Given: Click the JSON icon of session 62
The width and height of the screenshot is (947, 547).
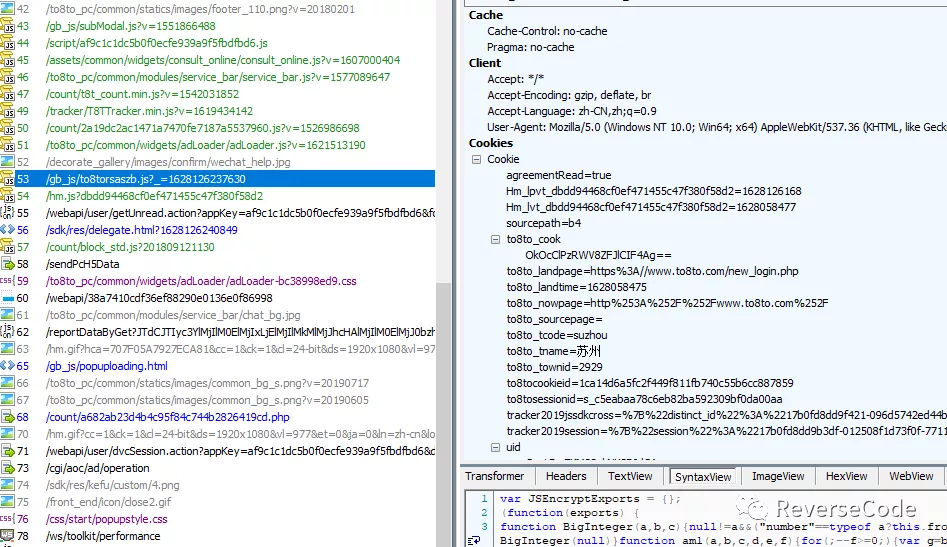Looking at the screenshot, I should (x=7, y=331).
